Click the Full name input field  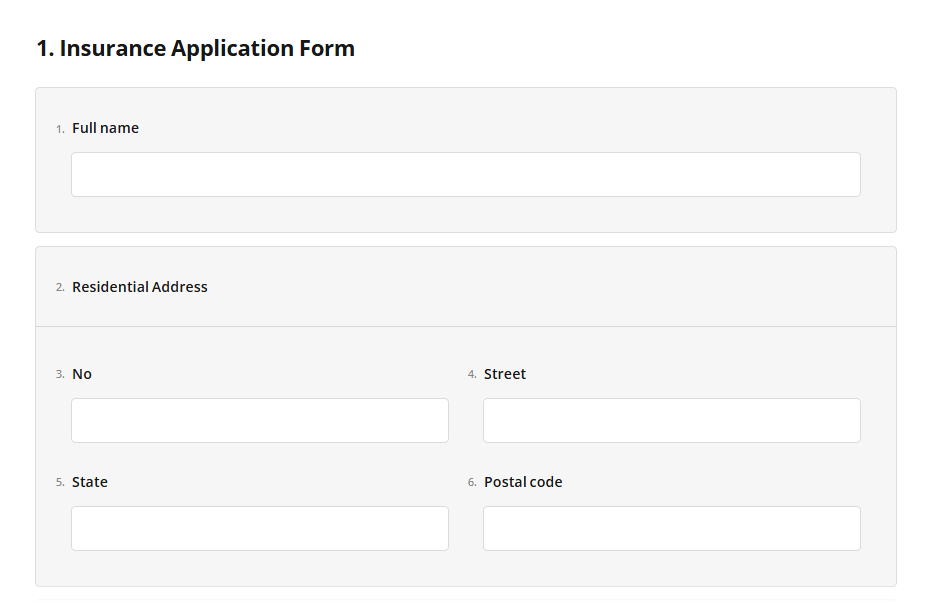(x=465, y=174)
